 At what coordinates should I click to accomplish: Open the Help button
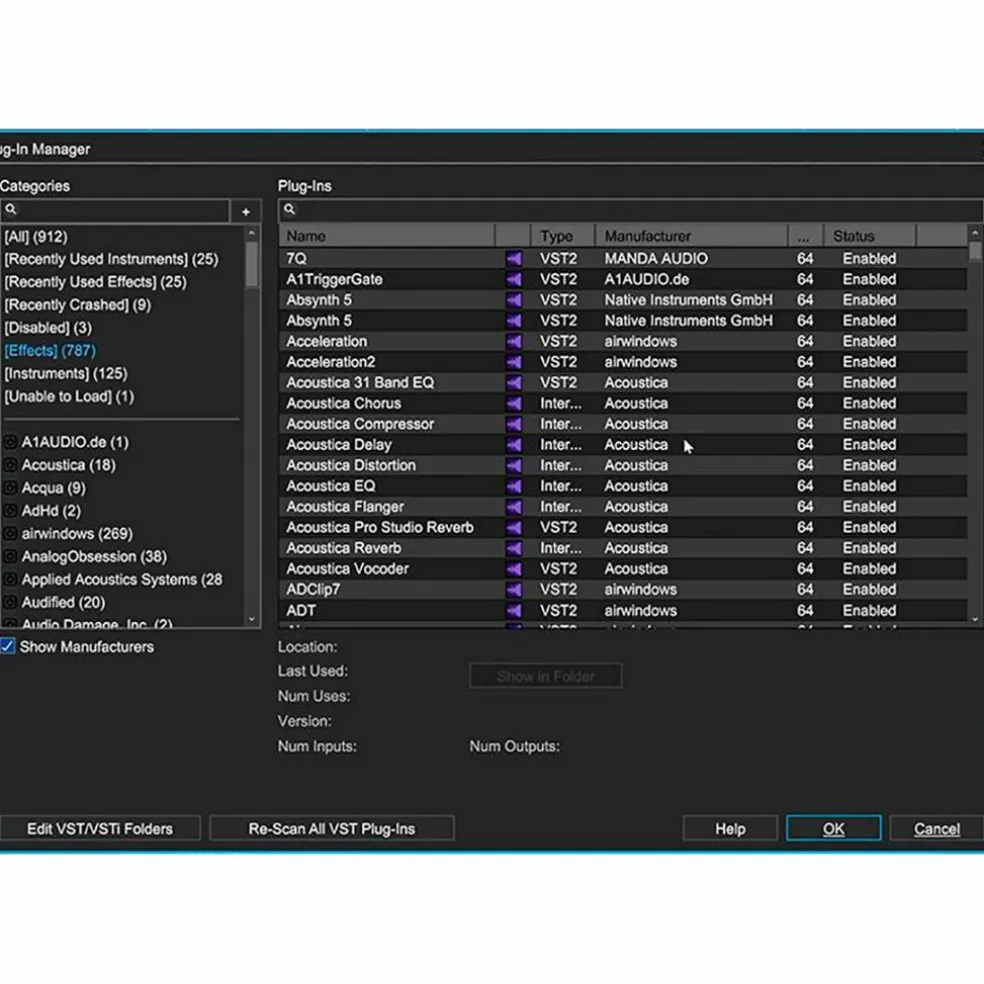(730, 829)
